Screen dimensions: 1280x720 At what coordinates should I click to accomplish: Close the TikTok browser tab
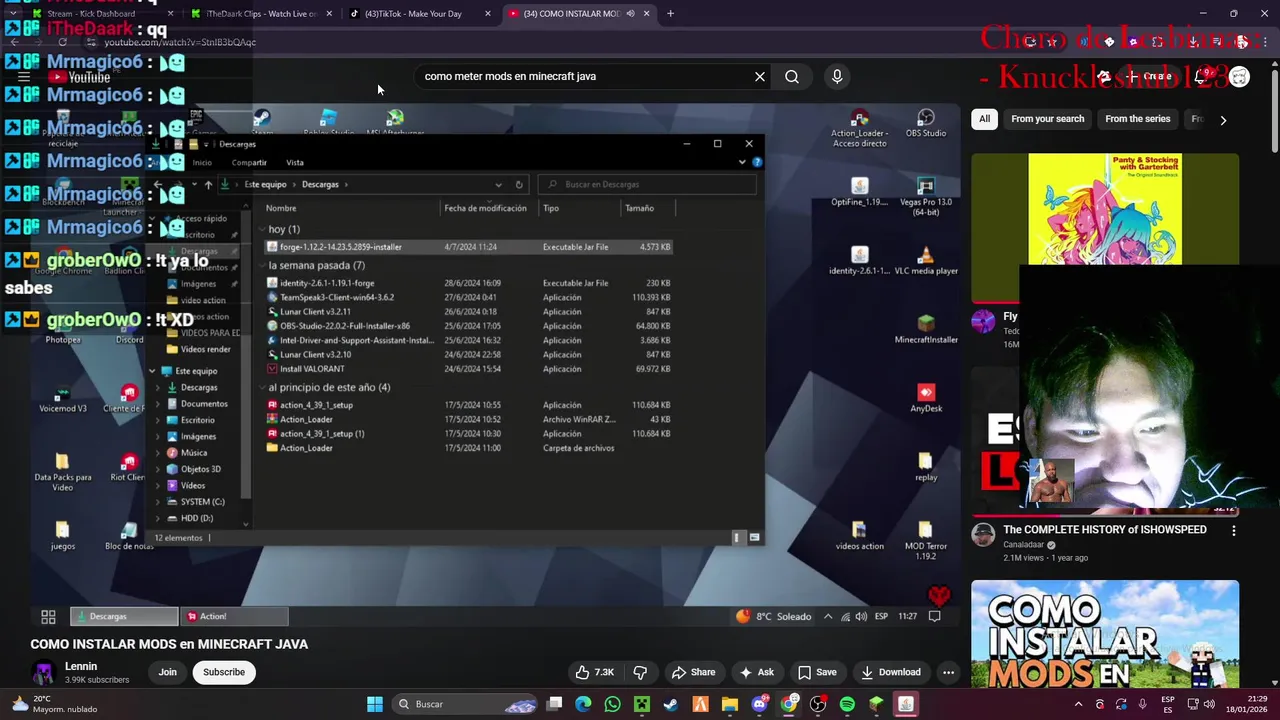(488, 14)
